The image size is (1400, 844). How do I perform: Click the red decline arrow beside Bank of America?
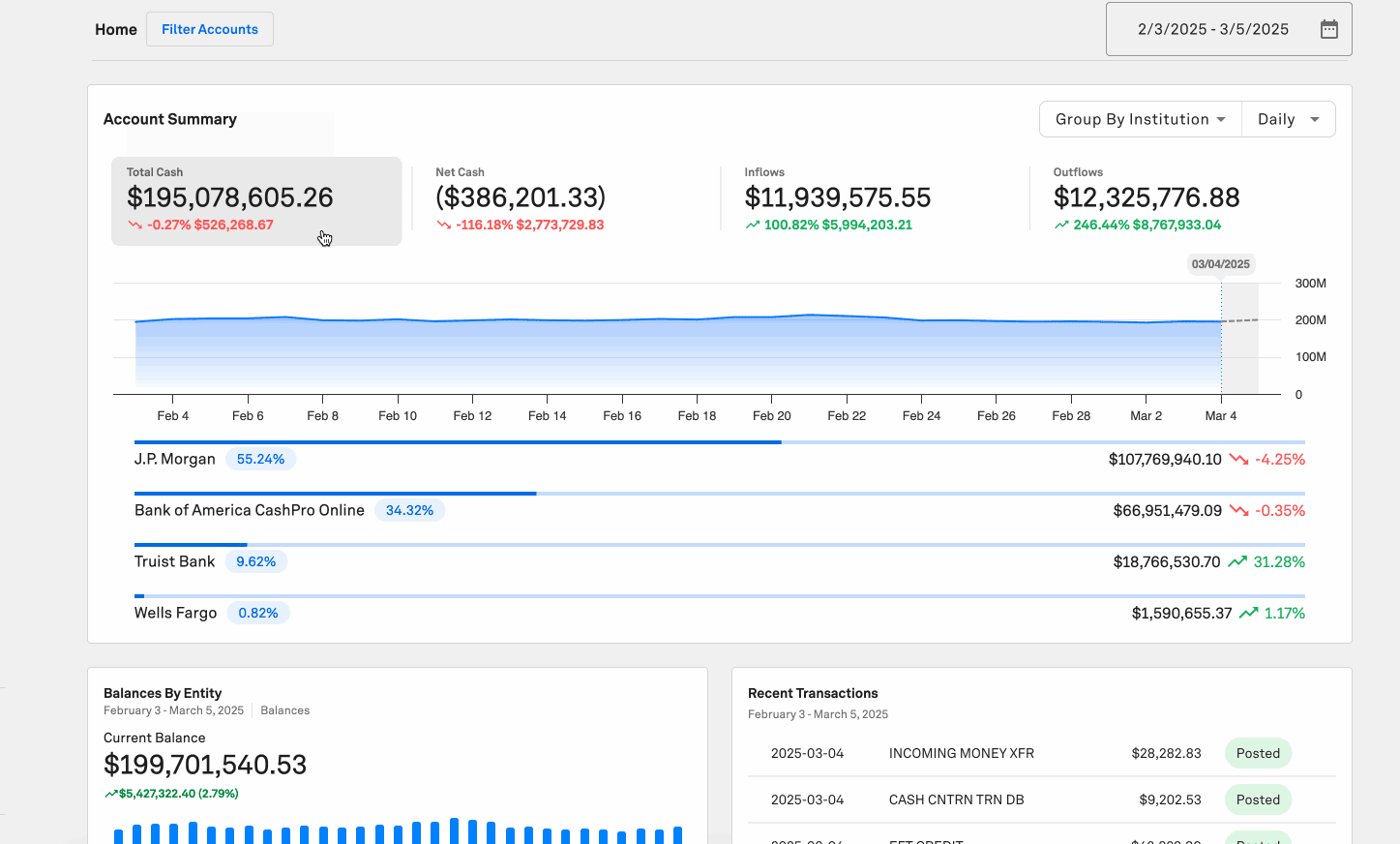[x=1239, y=510]
